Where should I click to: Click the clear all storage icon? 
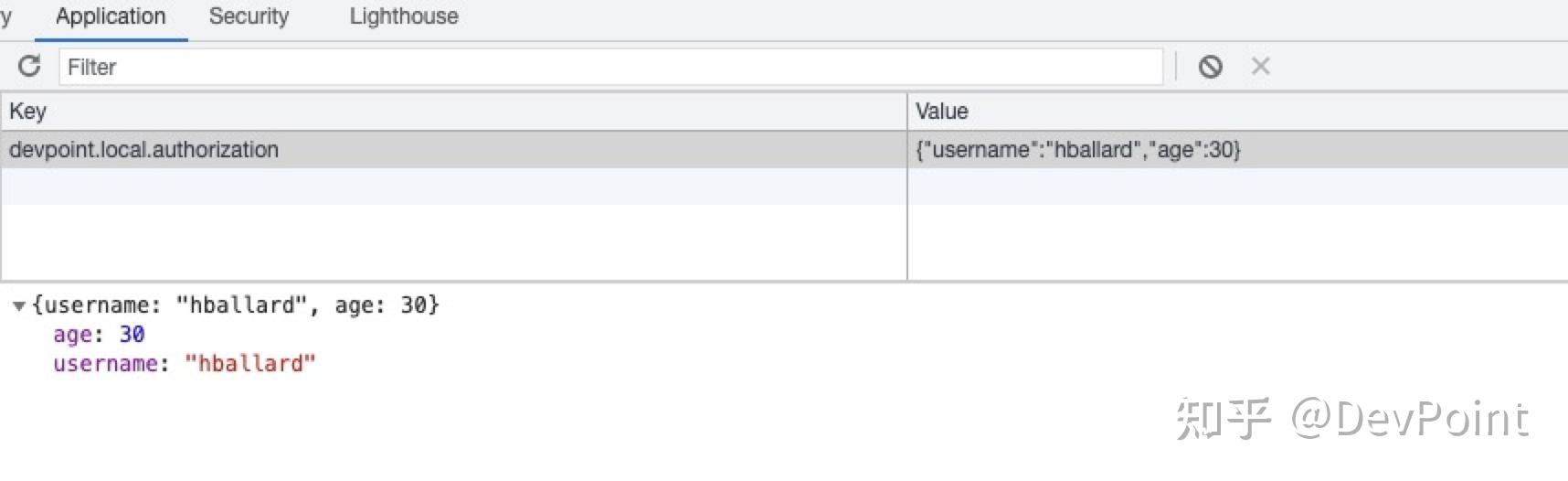click(1211, 66)
